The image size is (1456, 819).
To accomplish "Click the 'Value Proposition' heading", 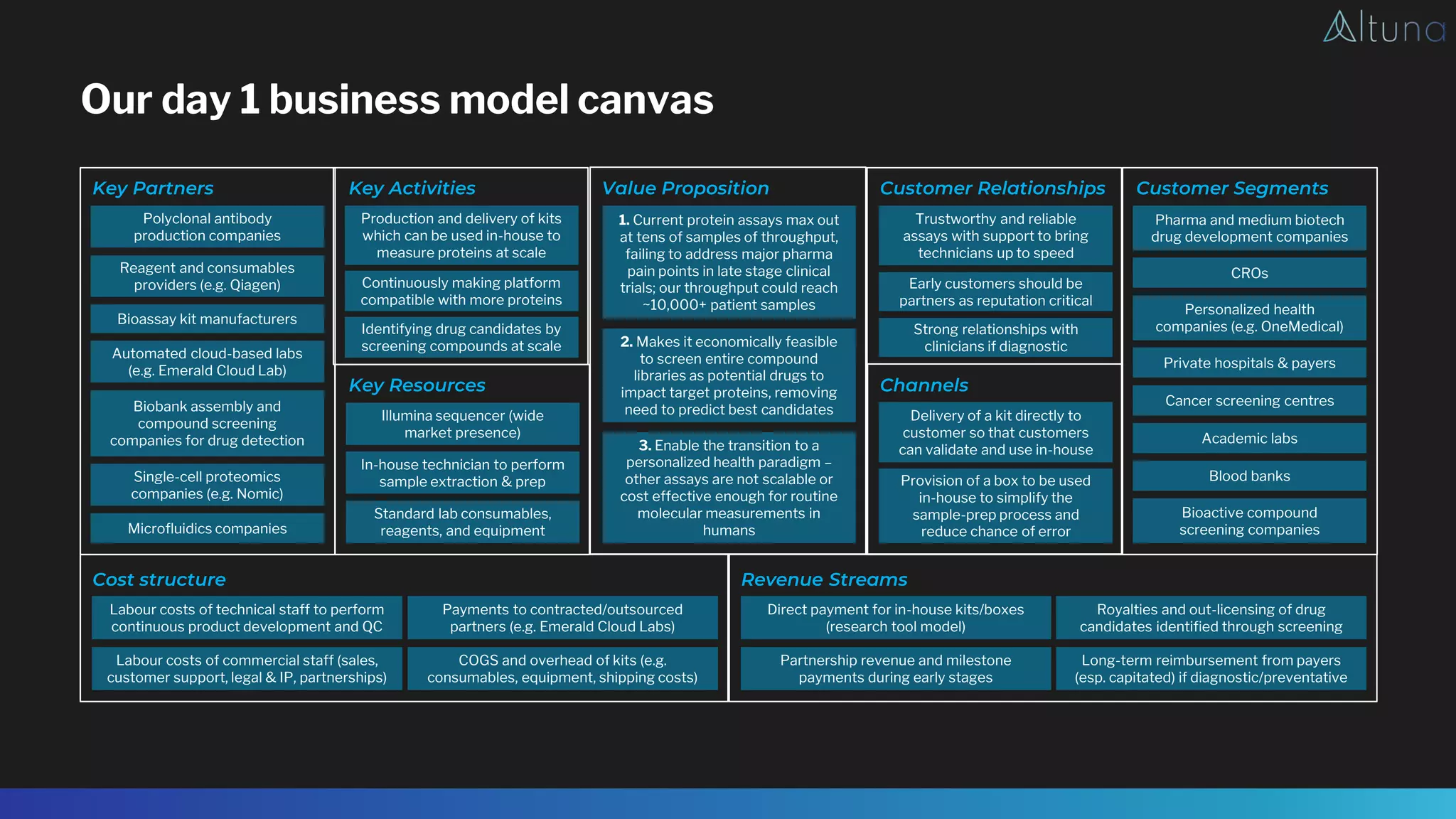I will (685, 188).
